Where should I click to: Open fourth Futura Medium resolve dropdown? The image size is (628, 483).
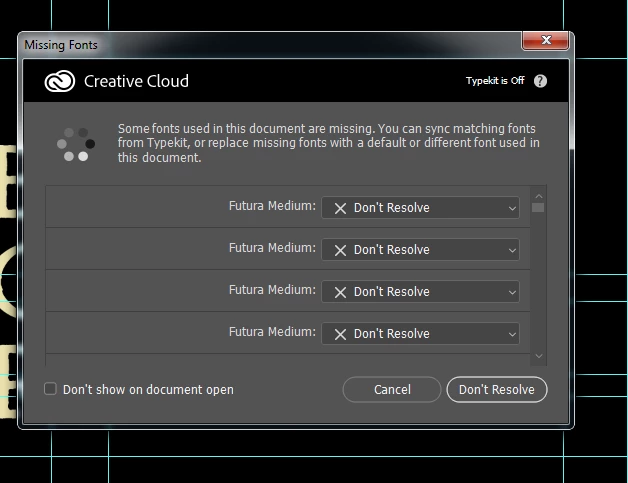click(x=420, y=334)
